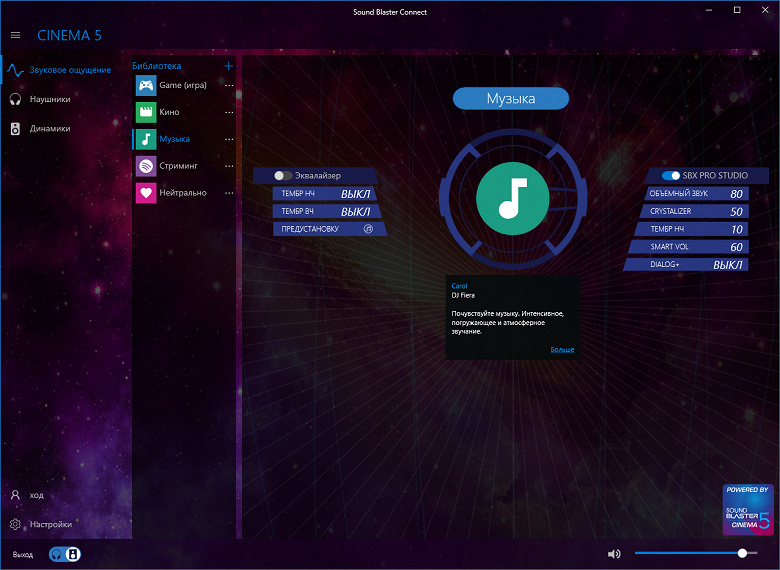Click the ТЕМБР ВЧ ВЫКЛ row
This screenshot has height=570, width=780.
(x=327, y=211)
